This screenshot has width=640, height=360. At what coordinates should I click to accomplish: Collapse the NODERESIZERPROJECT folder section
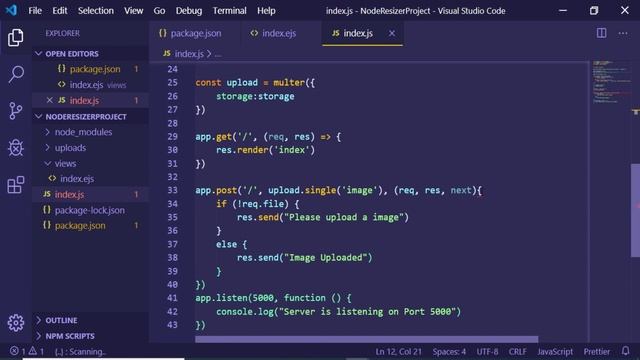pyautogui.click(x=39, y=116)
